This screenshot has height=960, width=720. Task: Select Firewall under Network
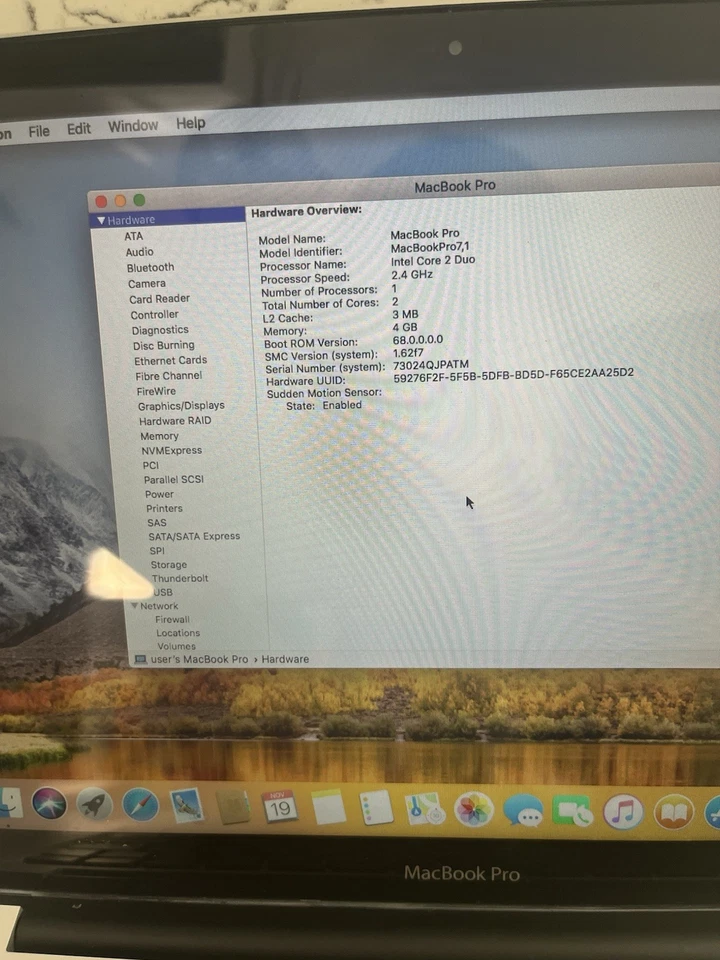coord(172,620)
